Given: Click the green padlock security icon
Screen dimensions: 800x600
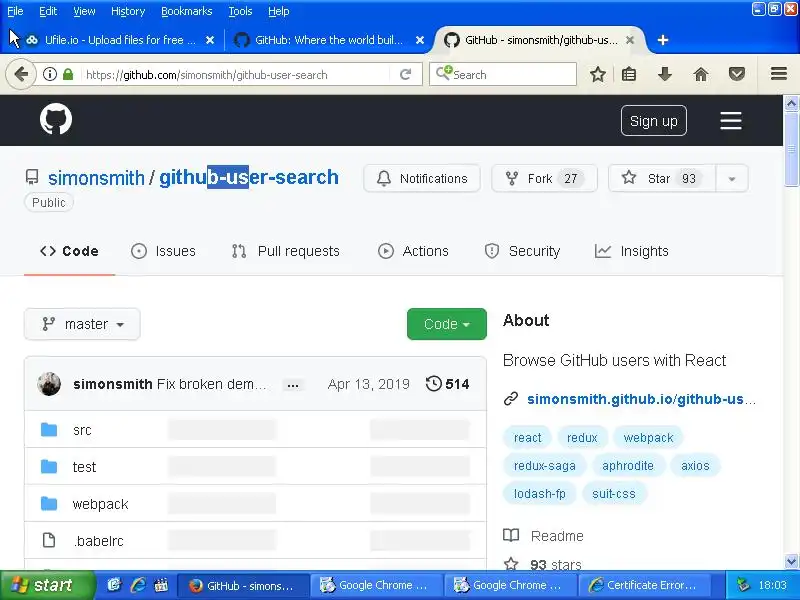Looking at the screenshot, I should [68, 74].
